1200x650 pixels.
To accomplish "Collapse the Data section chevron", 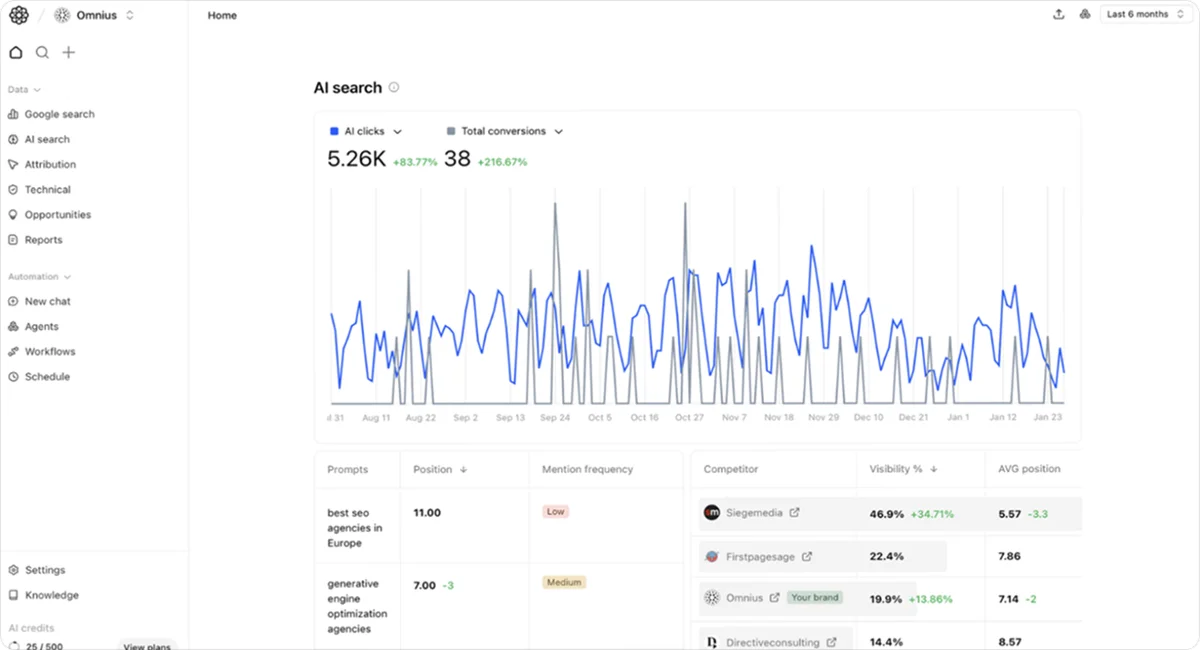I will pyautogui.click(x=37, y=90).
